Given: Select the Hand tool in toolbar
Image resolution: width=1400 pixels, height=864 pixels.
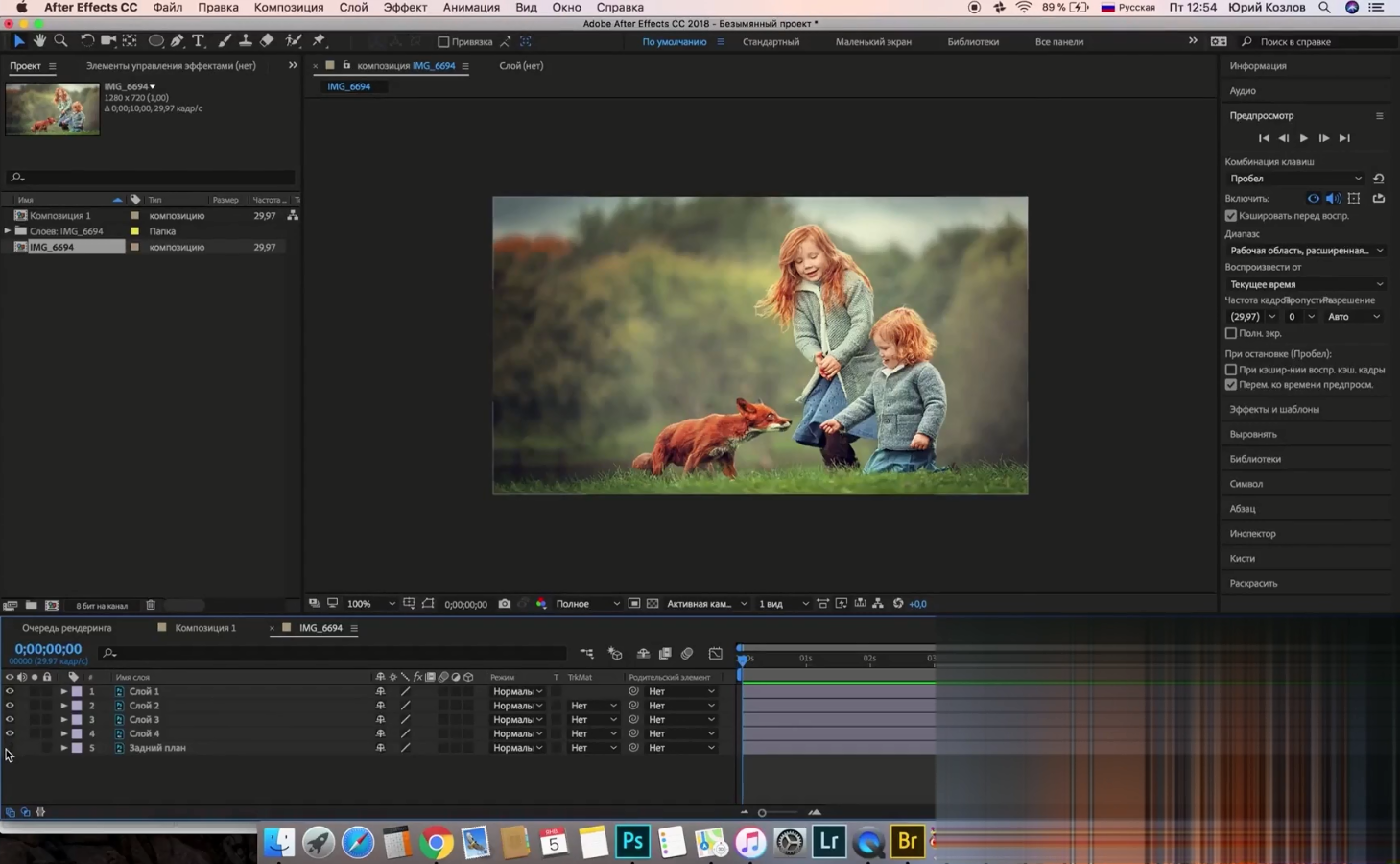Looking at the screenshot, I should [39, 41].
